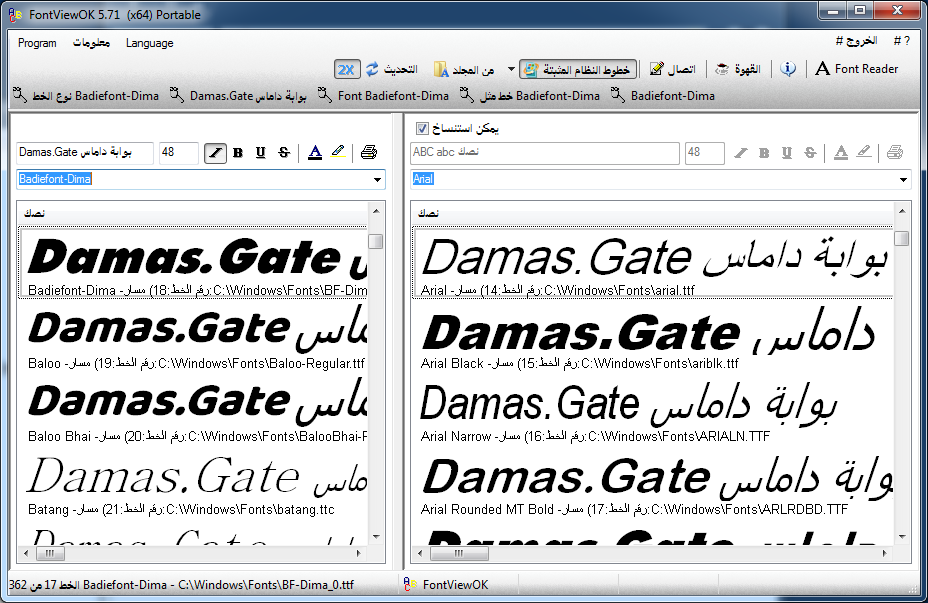Open the Program menu

pos(37,43)
